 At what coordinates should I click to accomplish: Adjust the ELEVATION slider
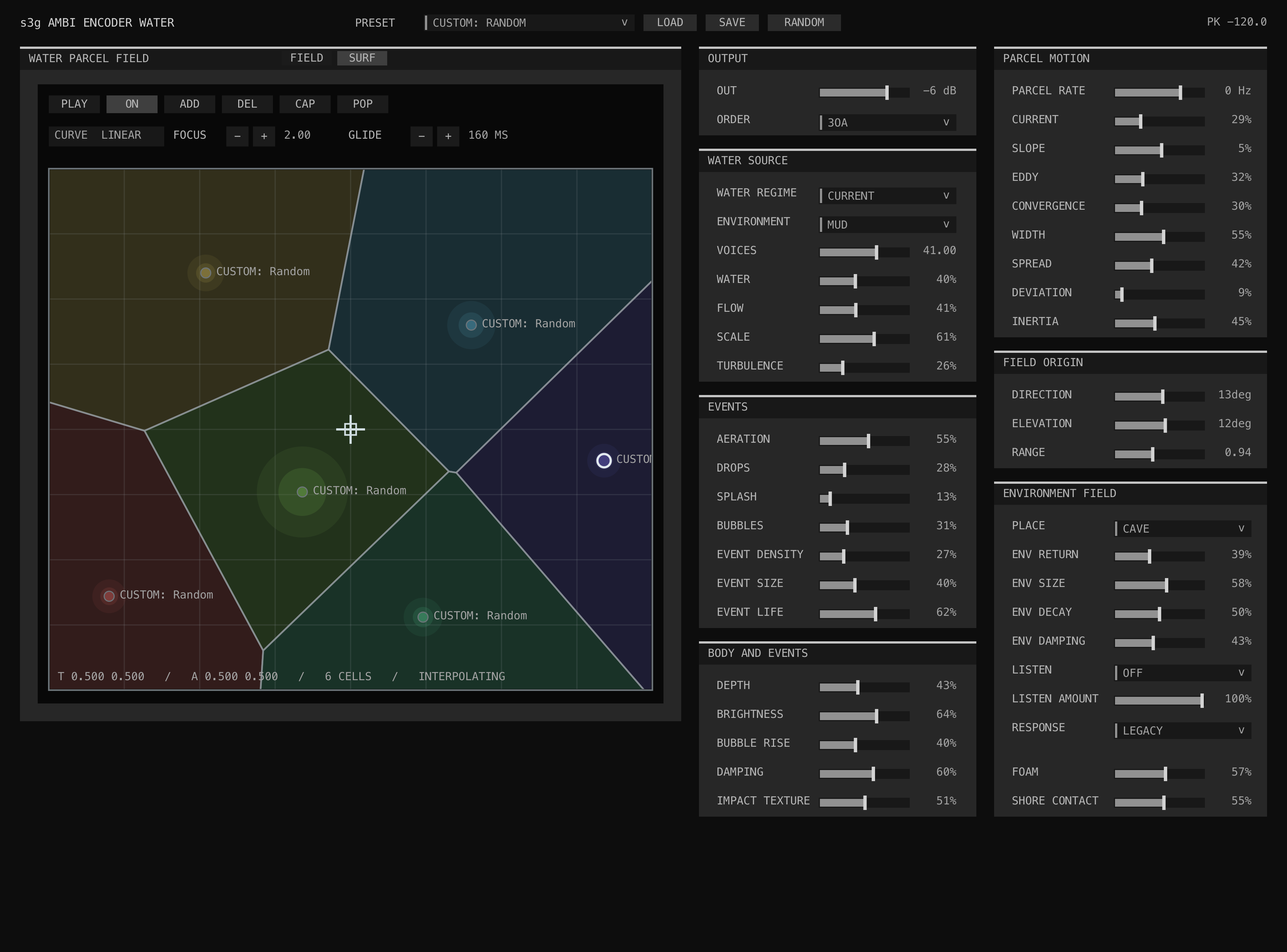pyautogui.click(x=1159, y=425)
